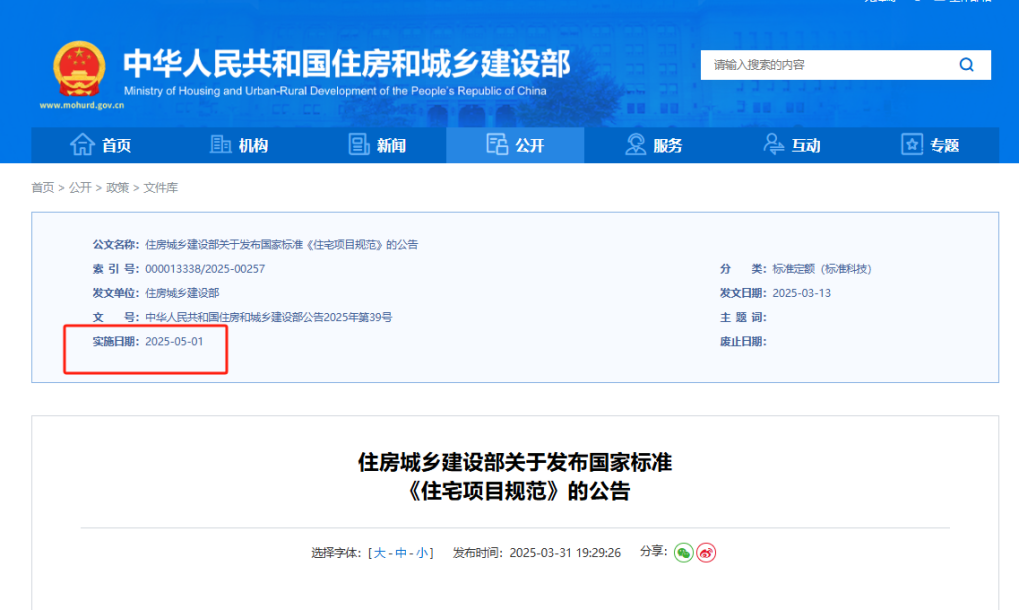Go to 首页 in the breadcrumb
The image size is (1019, 610).
point(43,188)
